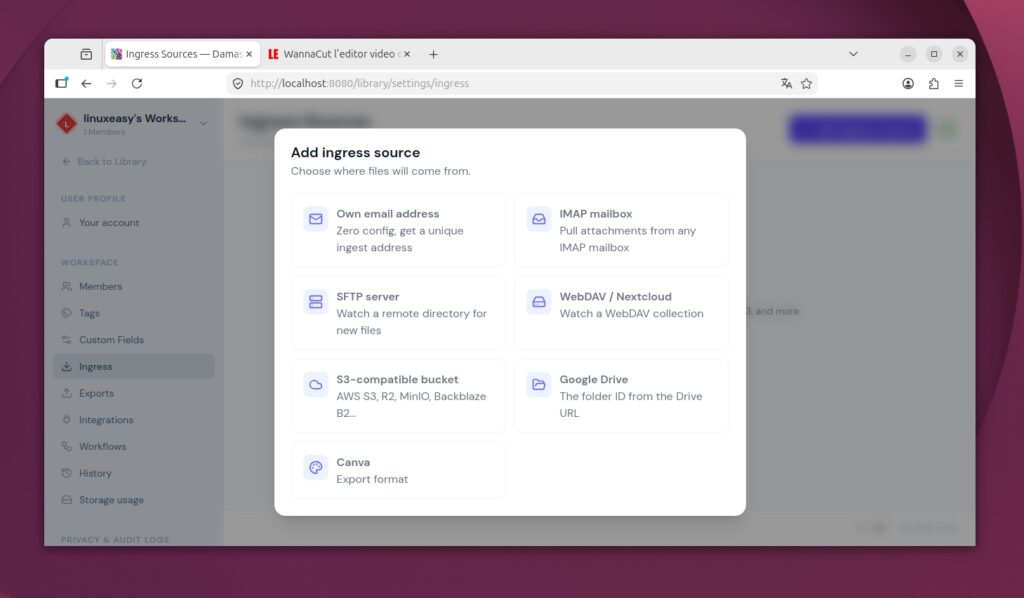Click the Your account person icon
1024x598 pixels.
(x=67, y=223)
